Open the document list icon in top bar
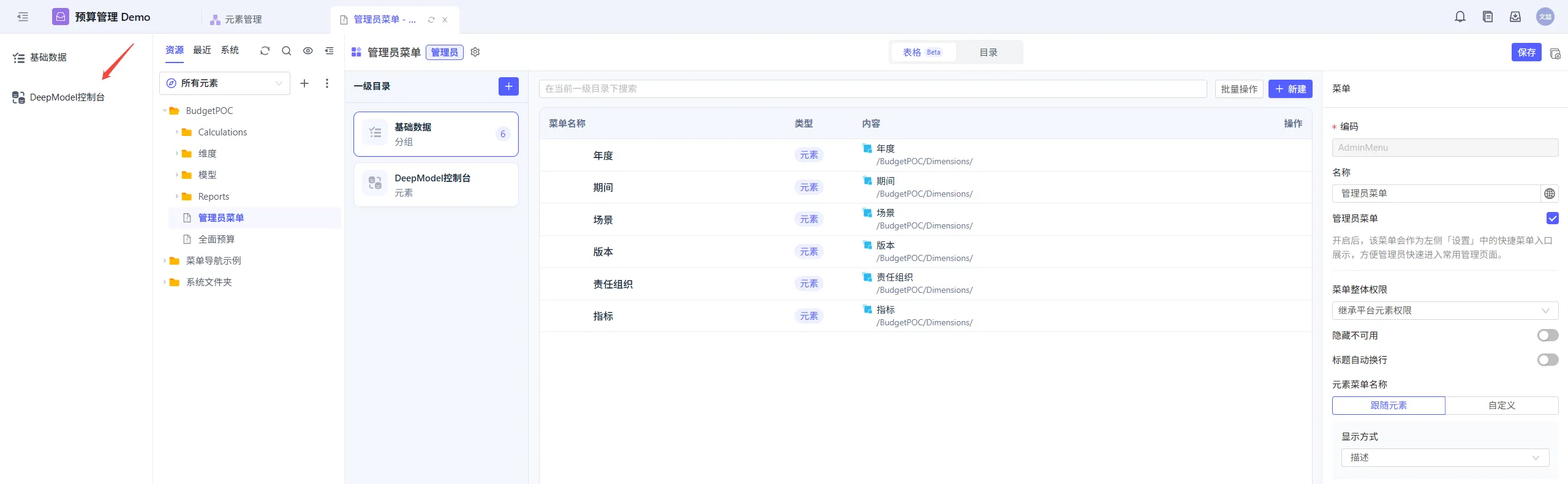This screenshot has width=1568, height=484. click(x=1488, y=17)
